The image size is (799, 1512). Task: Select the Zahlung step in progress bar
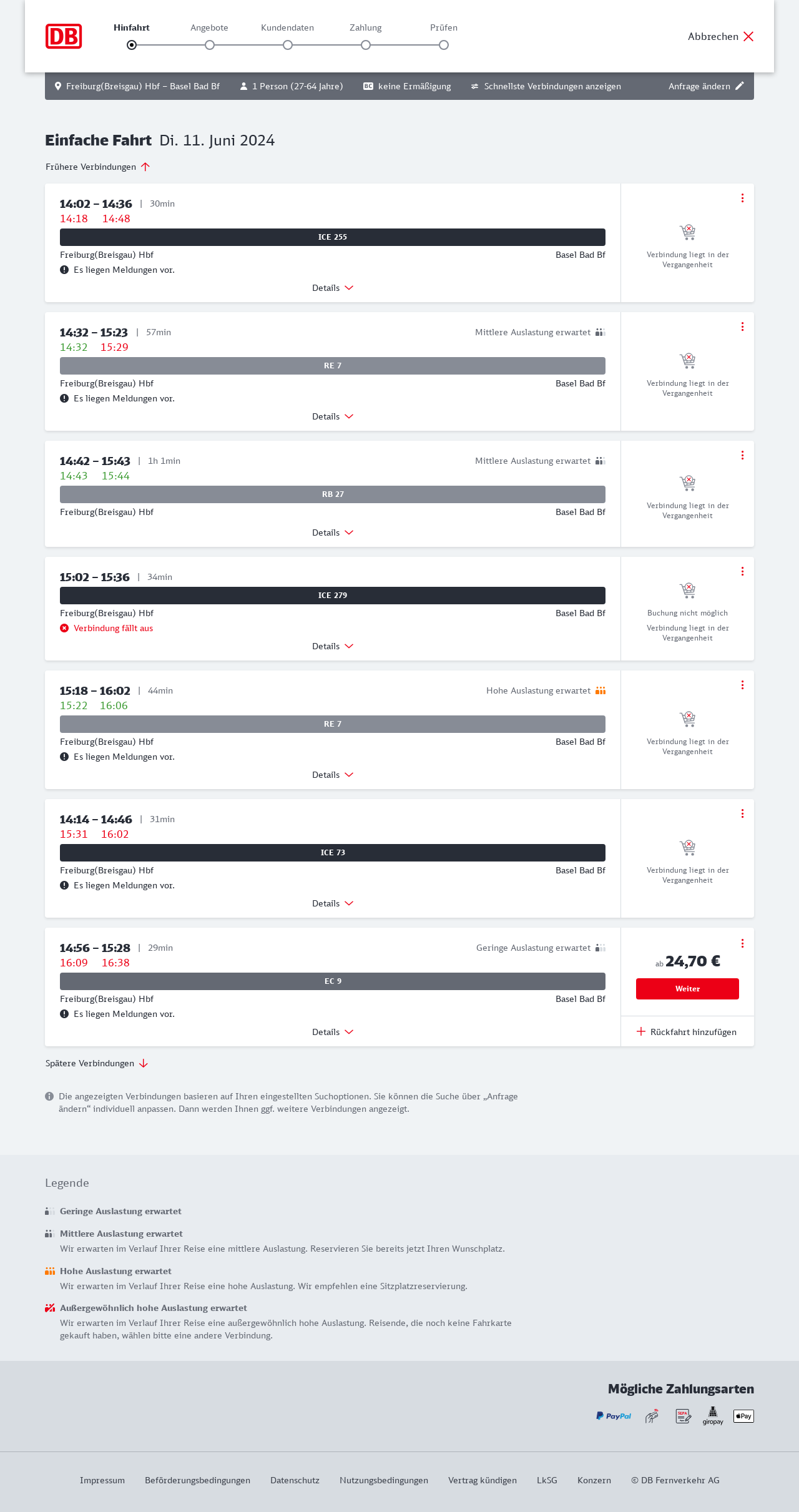point(366,45)
